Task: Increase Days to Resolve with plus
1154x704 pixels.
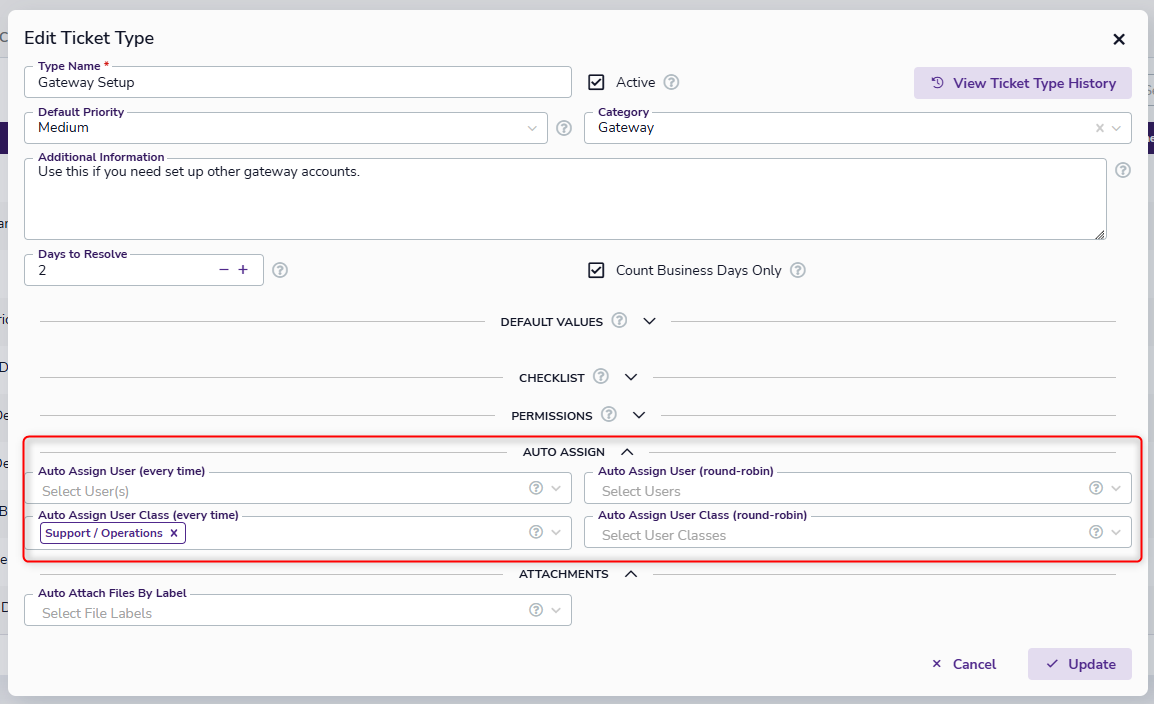Action: click(x=243, y=270)
